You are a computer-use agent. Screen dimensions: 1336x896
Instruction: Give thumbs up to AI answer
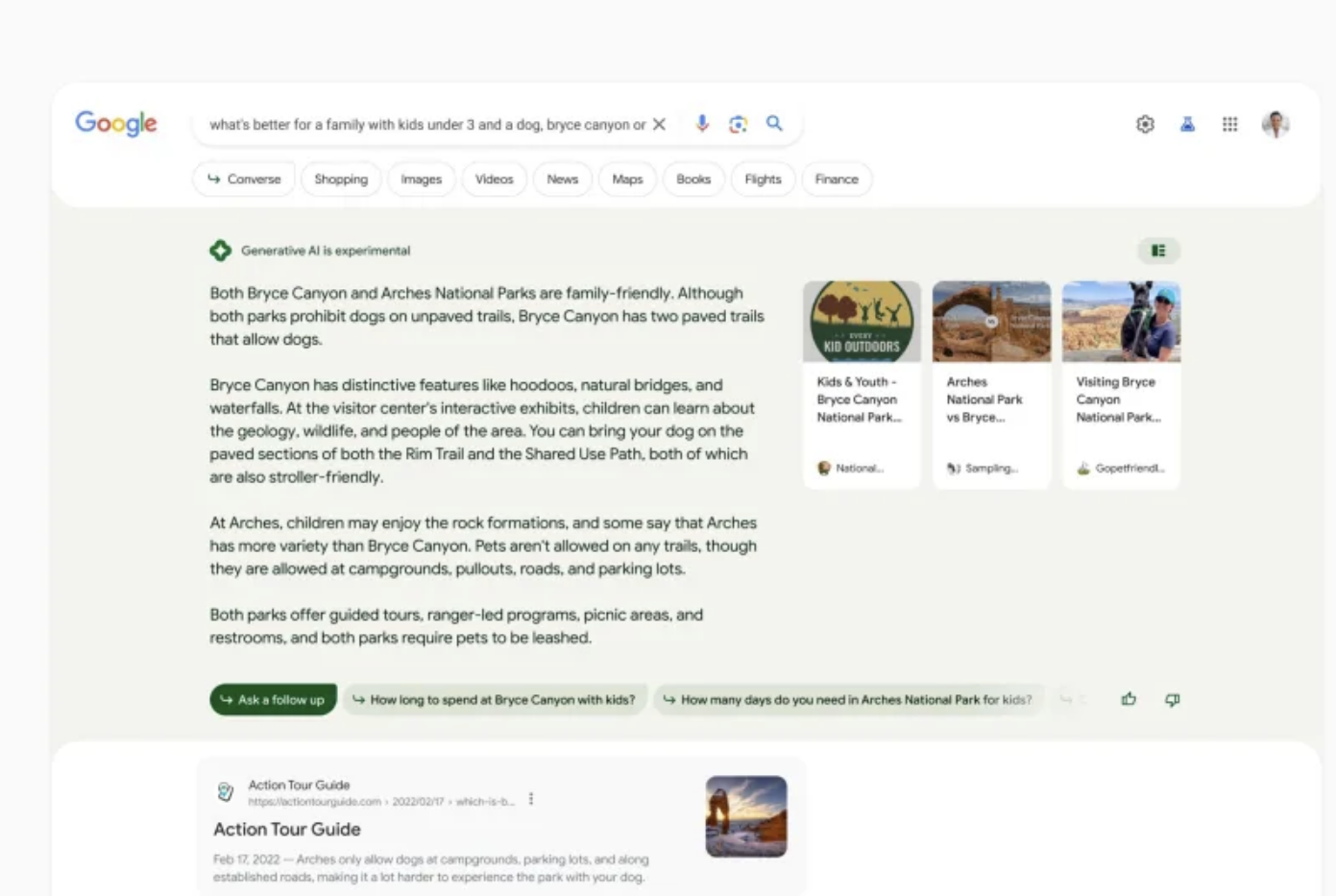(x=1129, y=699)
